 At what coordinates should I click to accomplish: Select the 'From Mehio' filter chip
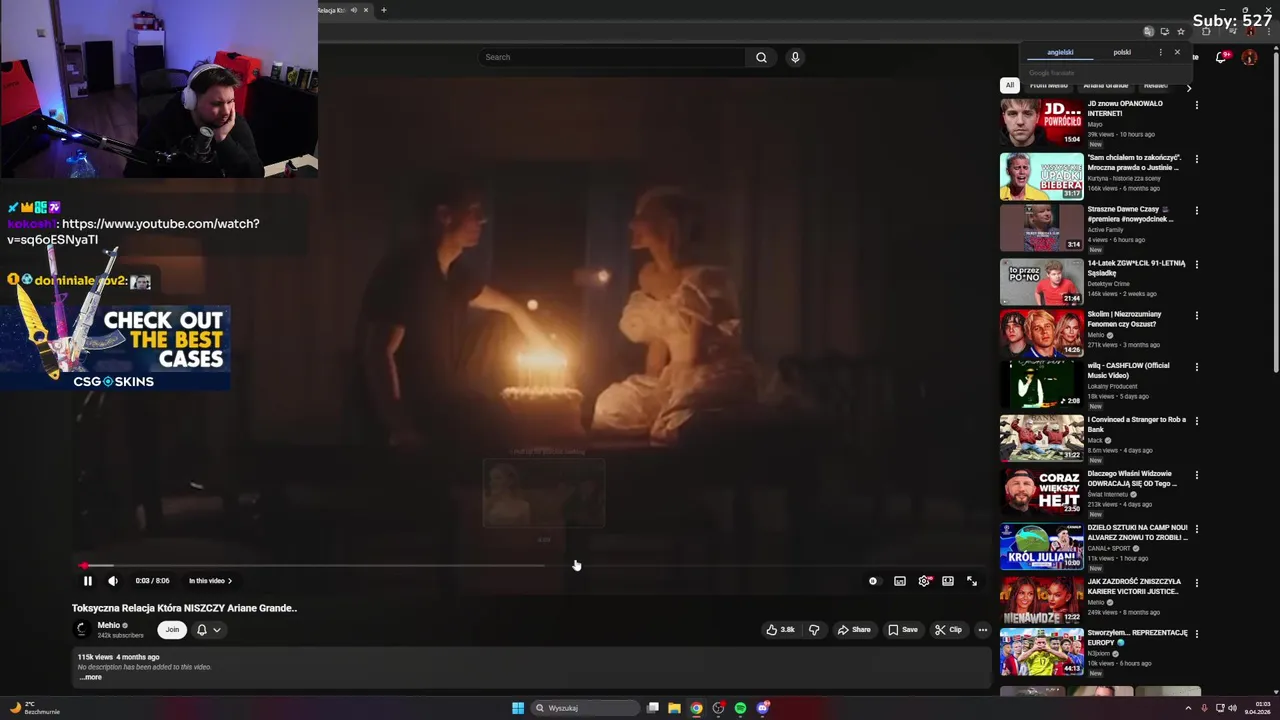1051,86
